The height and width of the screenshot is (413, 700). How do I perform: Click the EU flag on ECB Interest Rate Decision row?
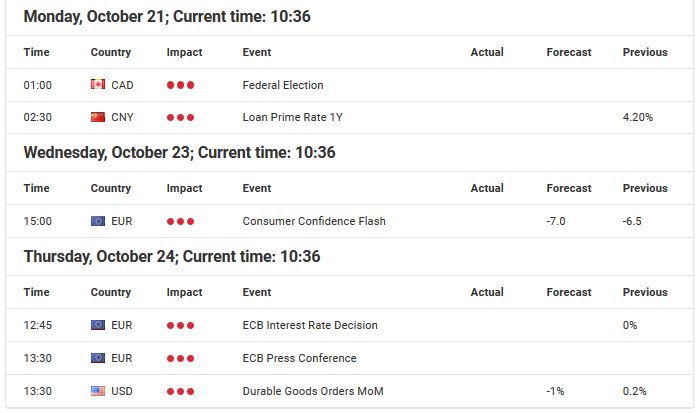[x=98, y=325]
